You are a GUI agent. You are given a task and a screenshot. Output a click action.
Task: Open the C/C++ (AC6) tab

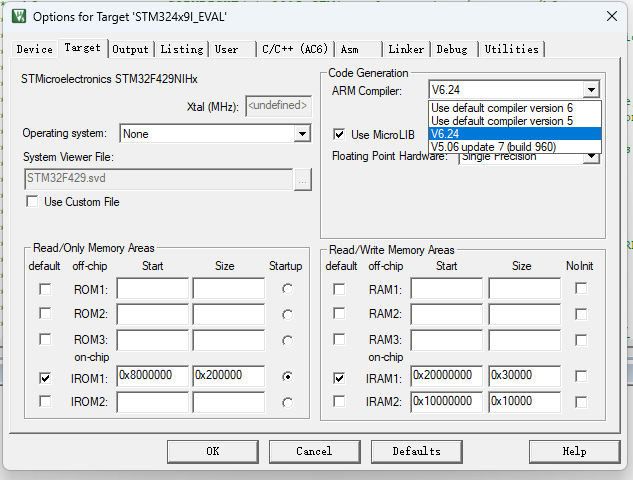click(295, 49)
